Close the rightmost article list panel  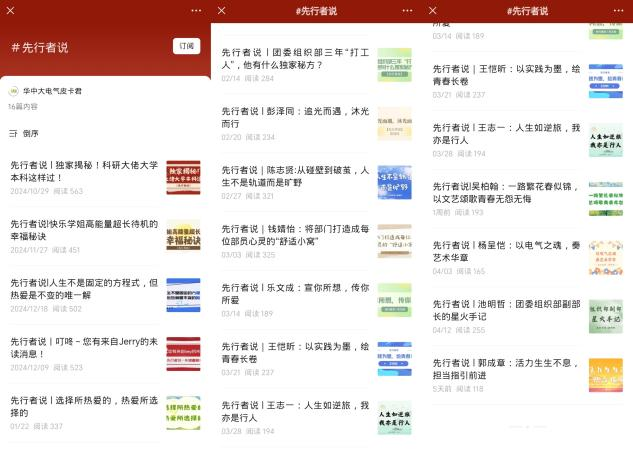tap(432, 10)
